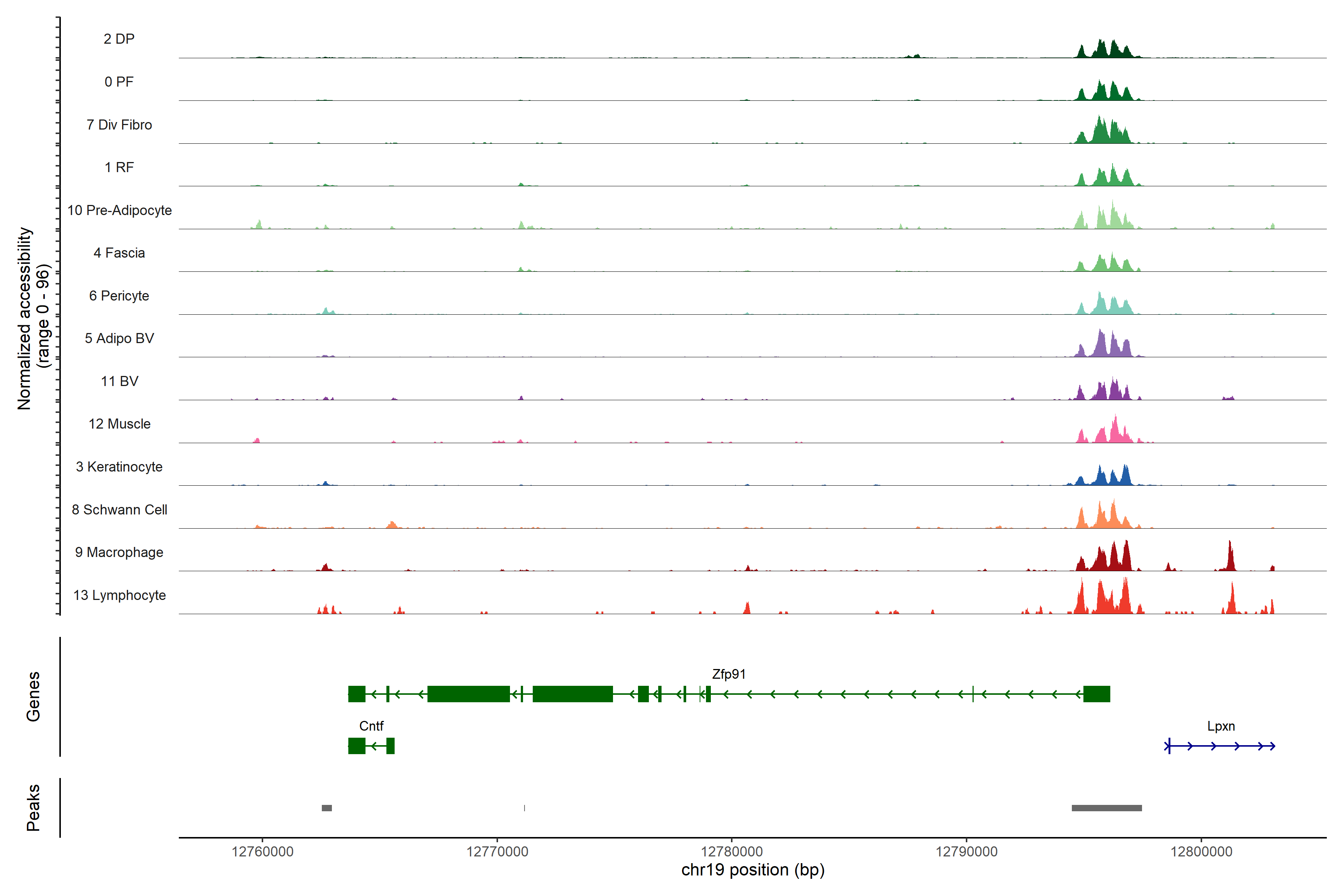Click the Genes panel label
The height and width of the screenshot is (896, 1344).
(33, 696)
